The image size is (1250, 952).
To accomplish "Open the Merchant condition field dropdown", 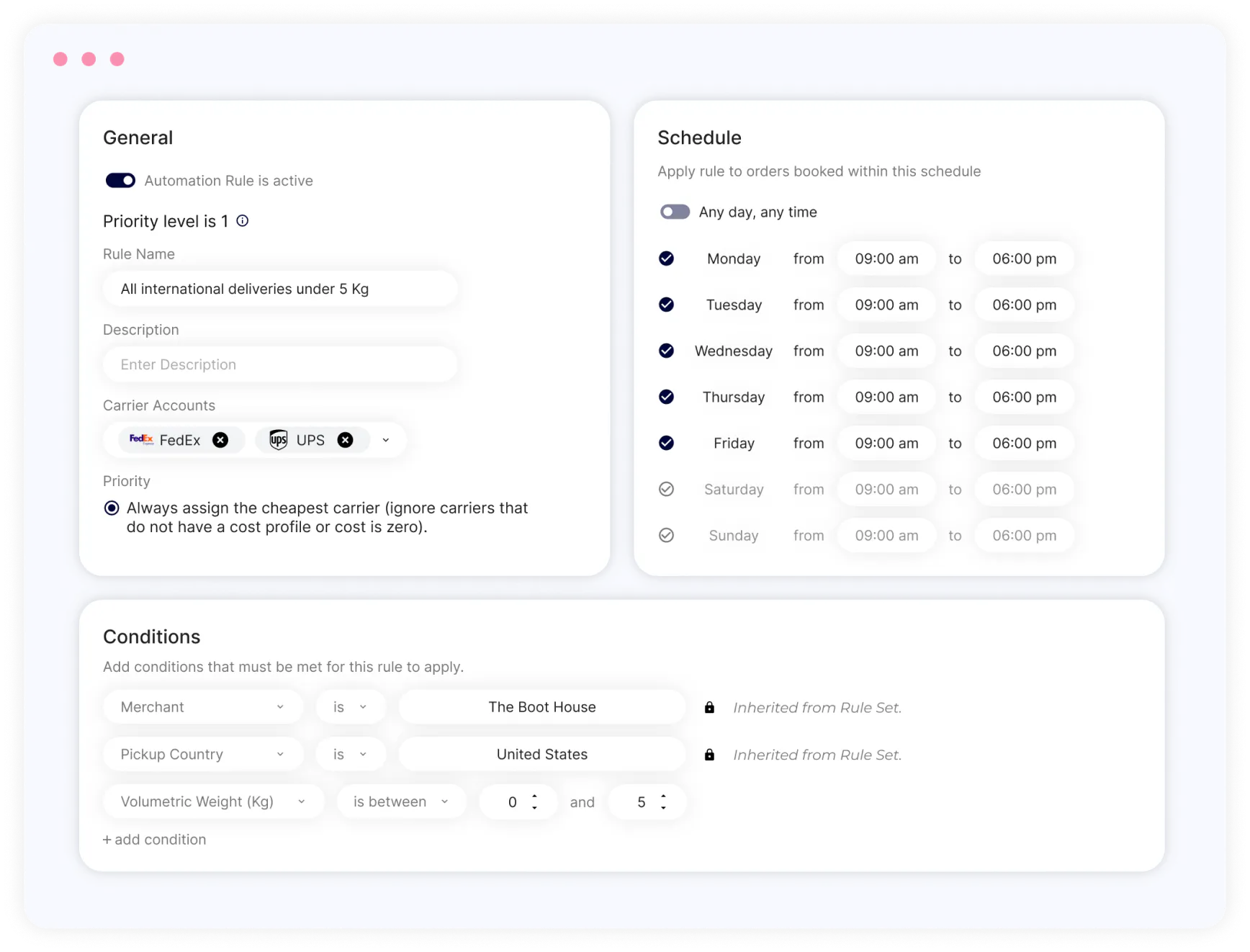I will (281, 706).
